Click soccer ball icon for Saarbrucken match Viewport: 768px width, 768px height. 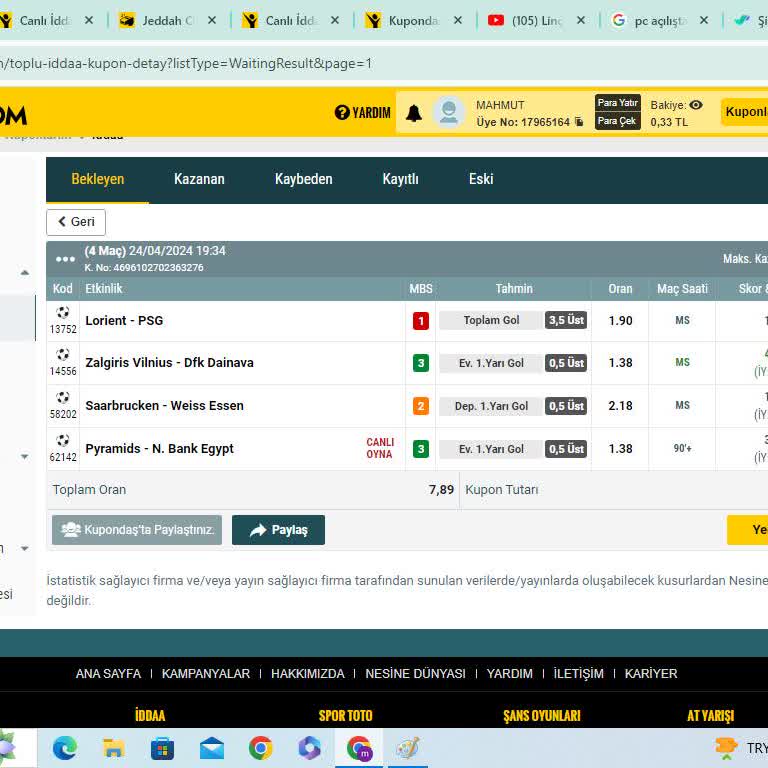63,397
